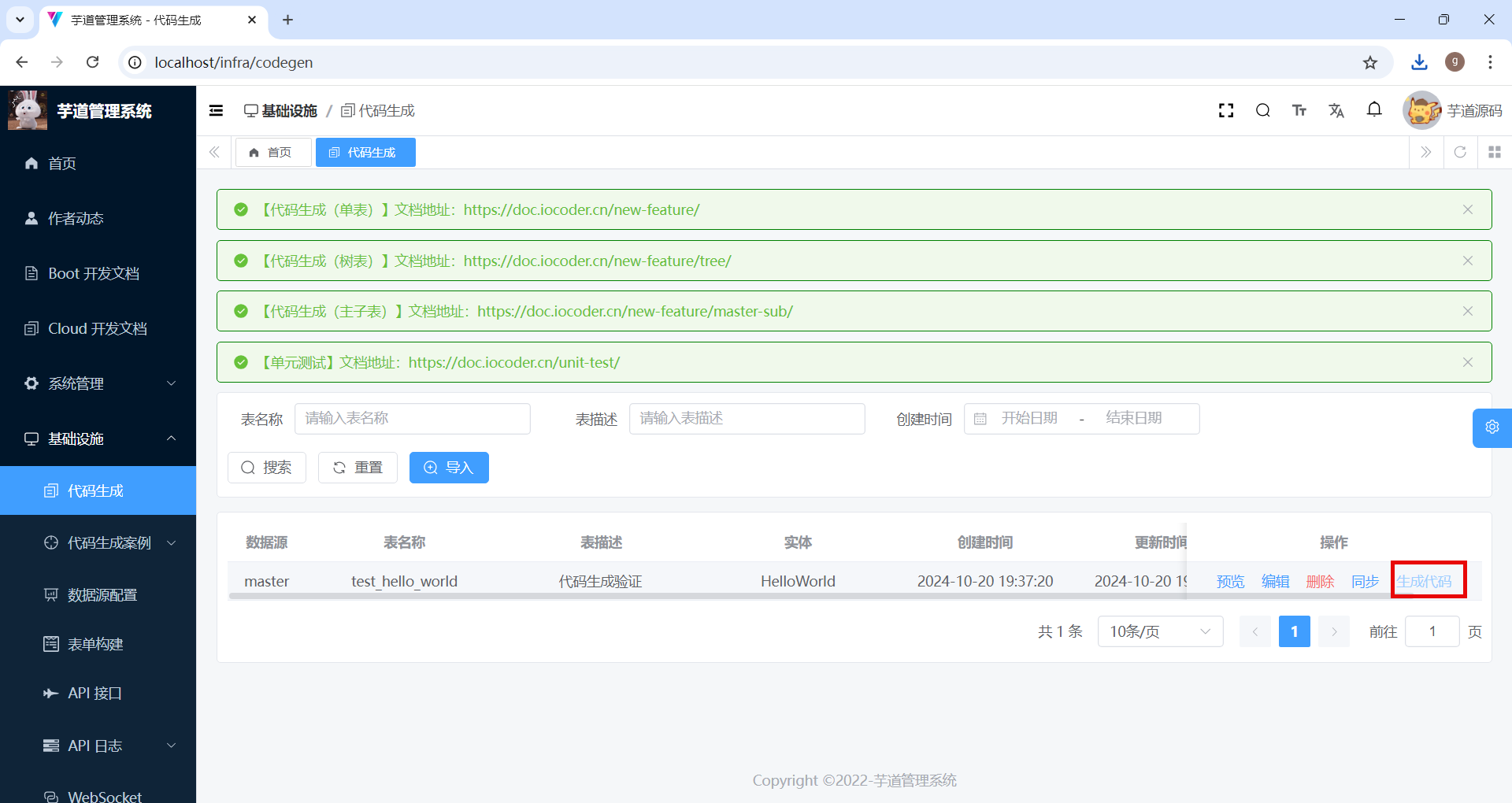Click the 芋道管理系统 logo image

(x=28, y=110)
